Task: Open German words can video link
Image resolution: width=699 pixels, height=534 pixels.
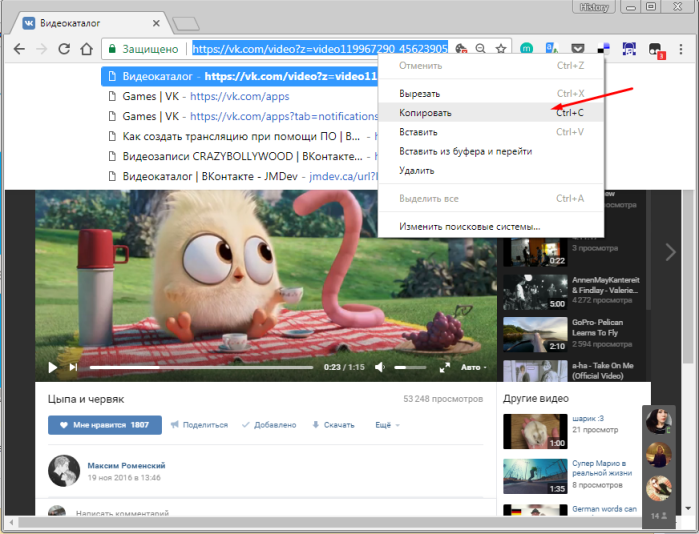Action: pos(604,509)
